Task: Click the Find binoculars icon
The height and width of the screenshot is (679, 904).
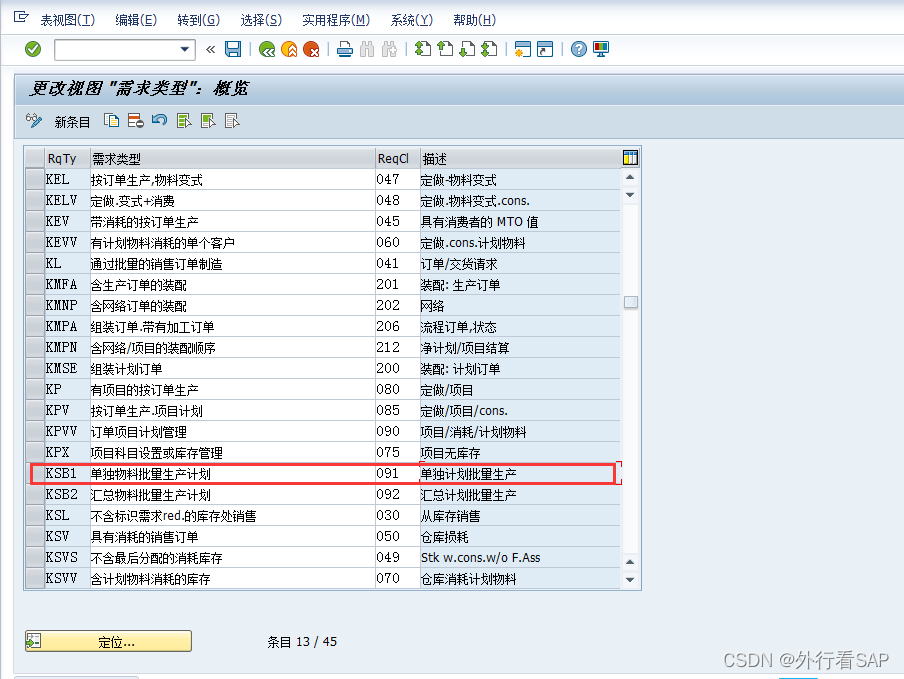Action: [x=367, y=50]
